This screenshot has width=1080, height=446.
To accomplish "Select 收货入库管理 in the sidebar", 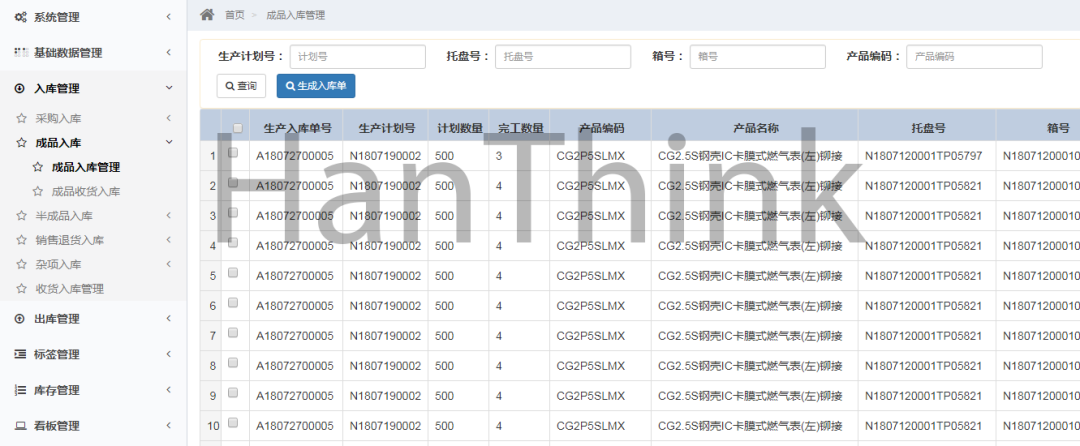I will click(x=70, y=289).
